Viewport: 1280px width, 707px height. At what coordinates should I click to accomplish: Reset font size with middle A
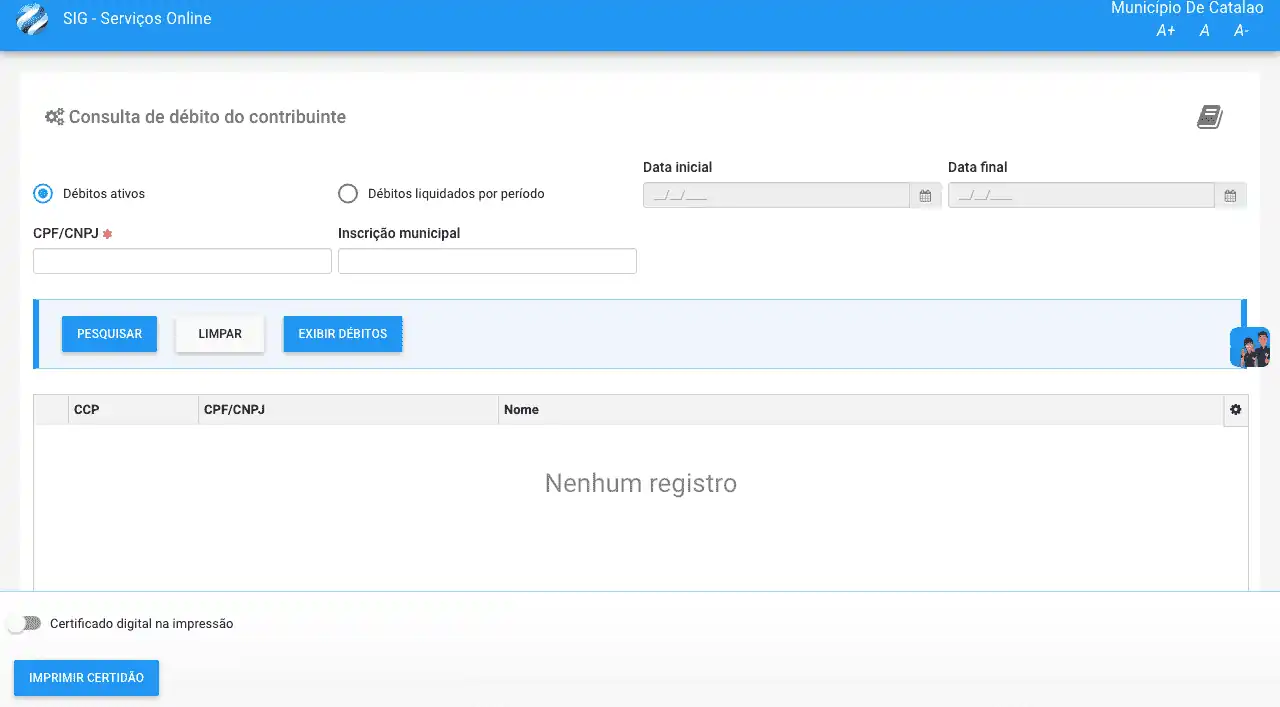(x=1204, y=31)
